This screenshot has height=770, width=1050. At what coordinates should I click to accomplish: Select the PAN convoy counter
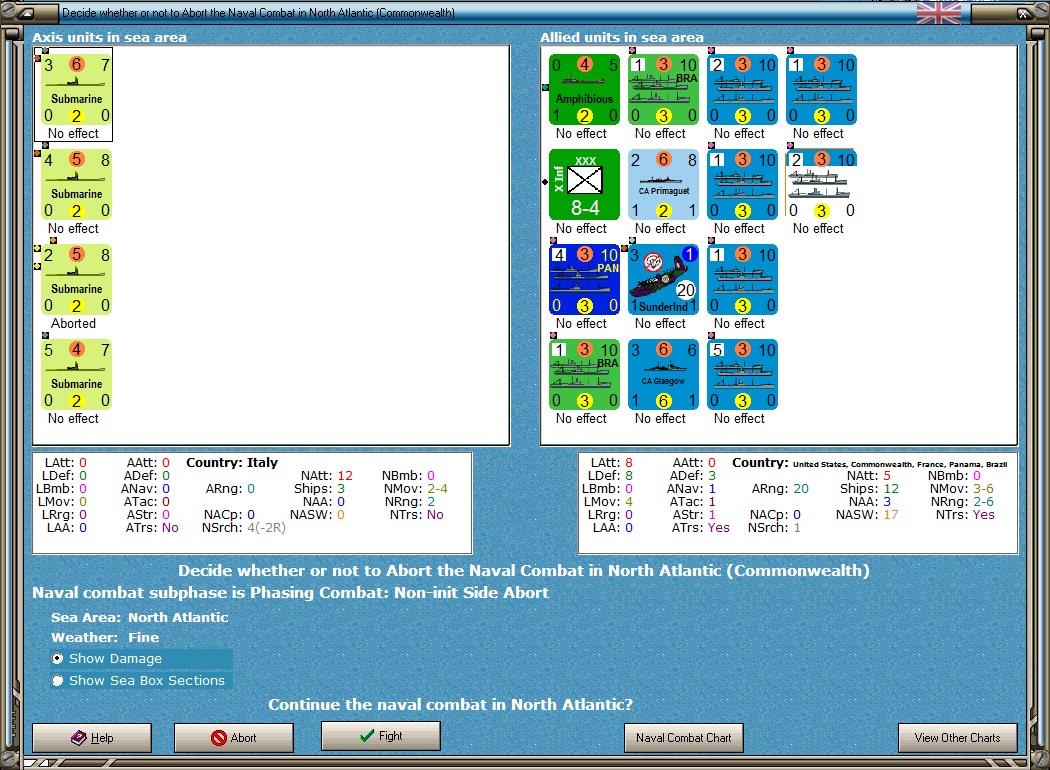(x=585, y=281)
